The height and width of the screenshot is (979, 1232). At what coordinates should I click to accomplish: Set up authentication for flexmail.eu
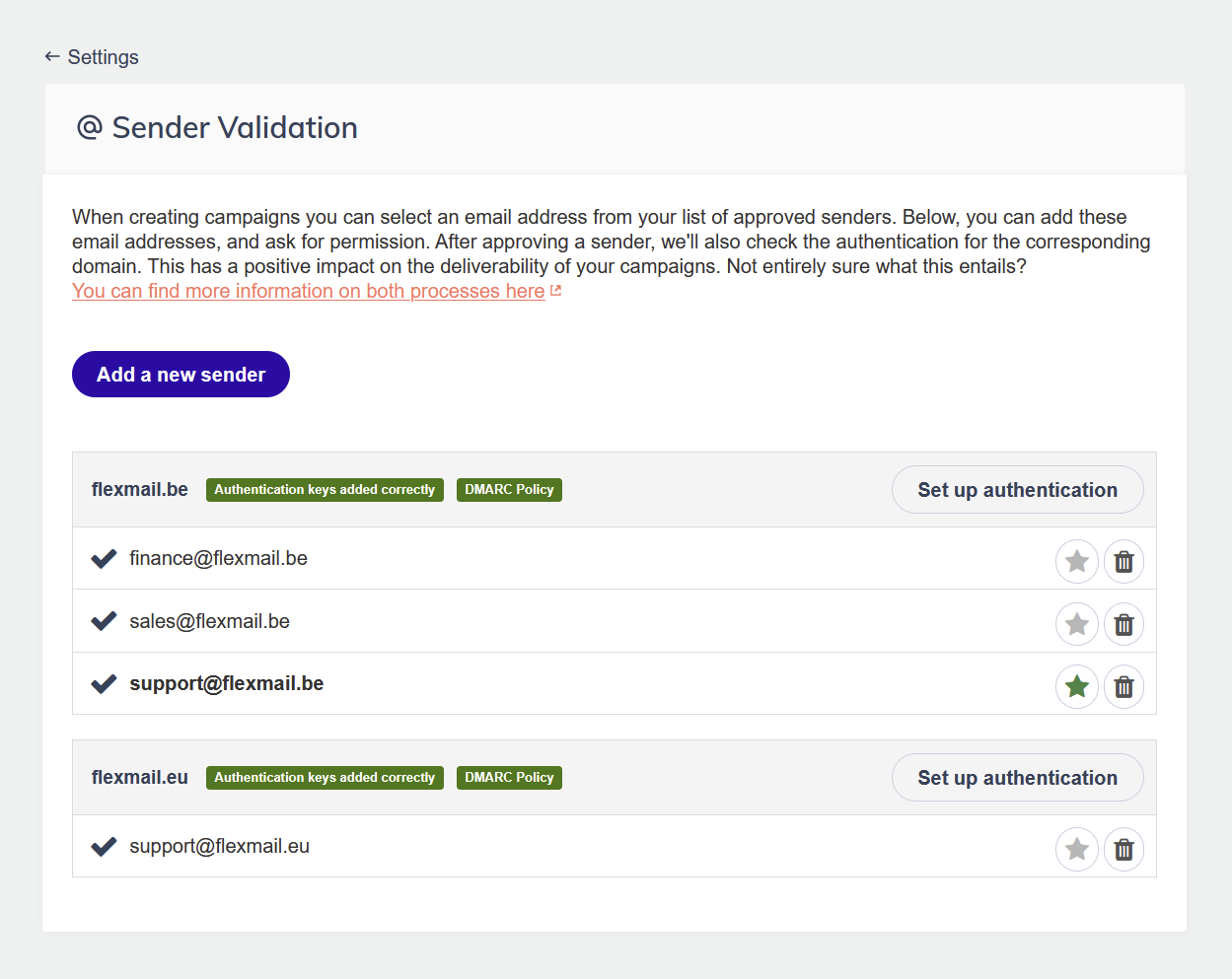pyautogui.click(x=1017, y=778)
